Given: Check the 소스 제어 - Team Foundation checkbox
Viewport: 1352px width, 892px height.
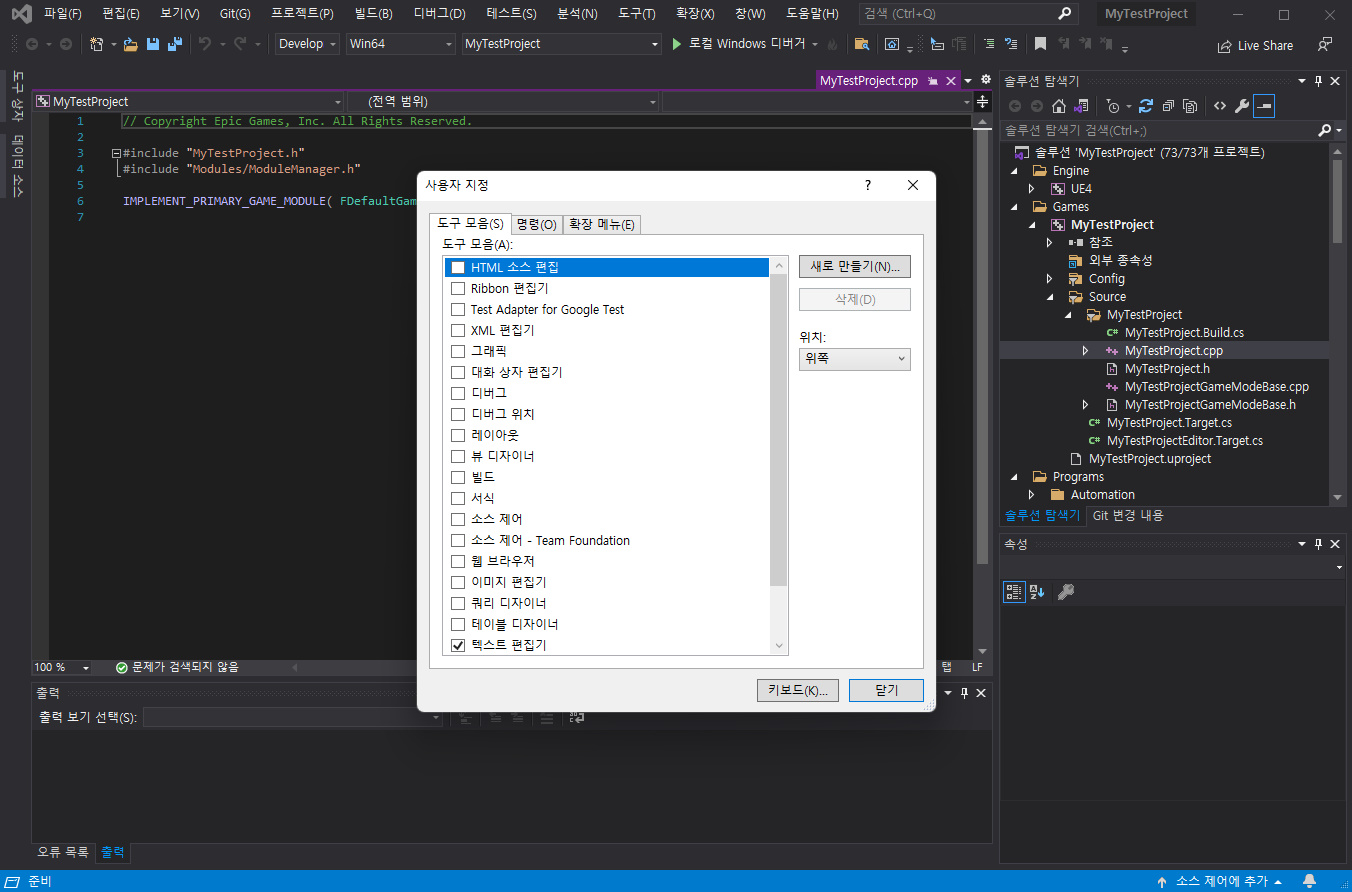Looking at the screenshot, I should 458,540.
